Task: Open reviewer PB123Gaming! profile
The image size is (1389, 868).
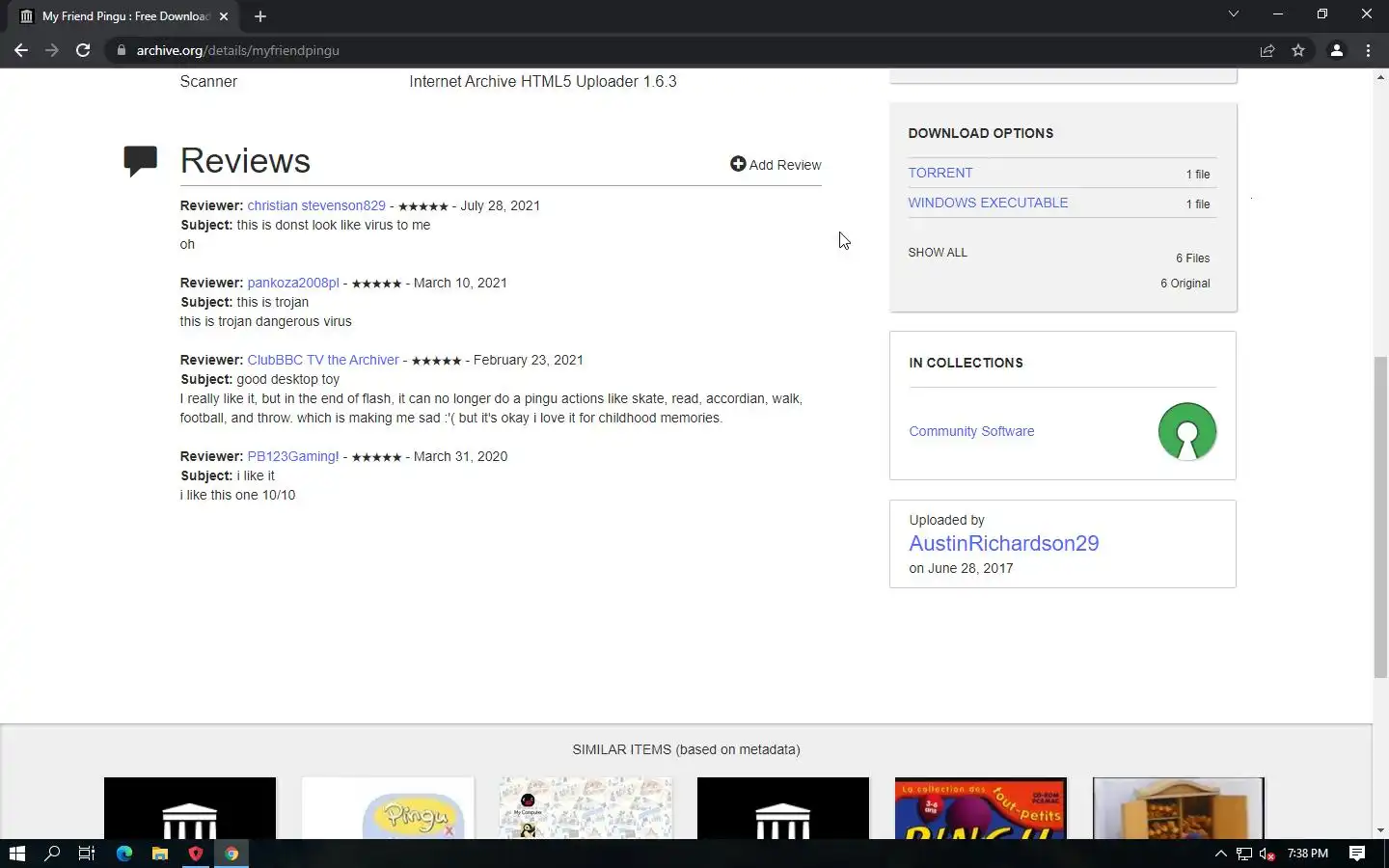Action: point(293,456)
